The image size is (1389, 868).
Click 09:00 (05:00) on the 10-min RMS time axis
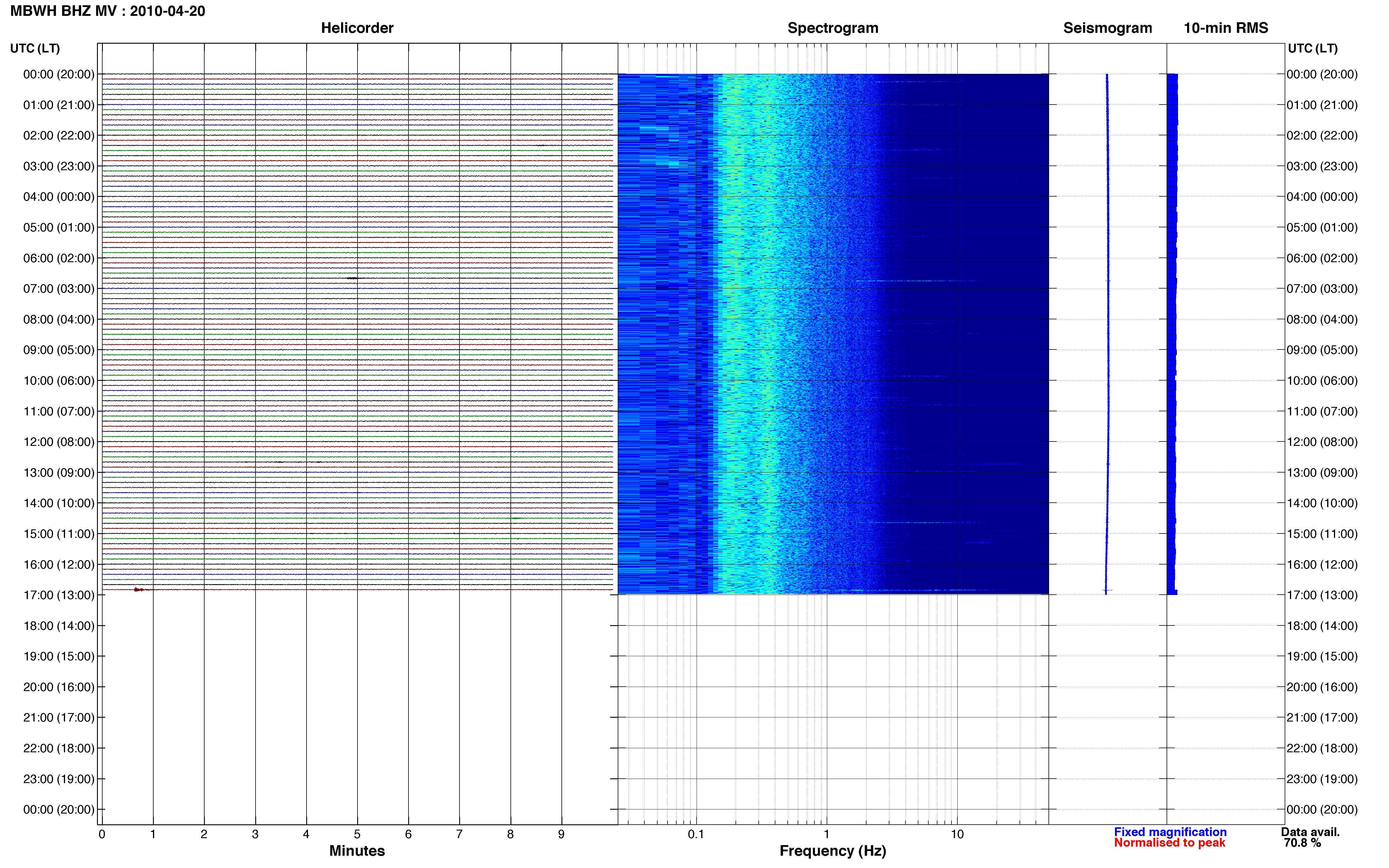tap(1322, 350)
